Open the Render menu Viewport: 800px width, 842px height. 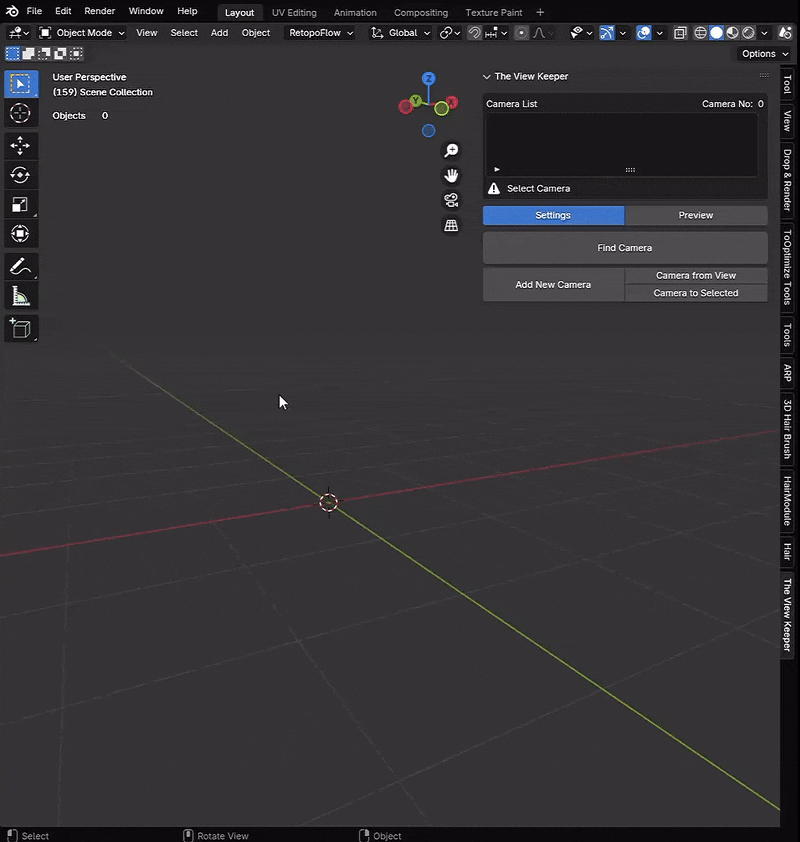click(99, 11)
